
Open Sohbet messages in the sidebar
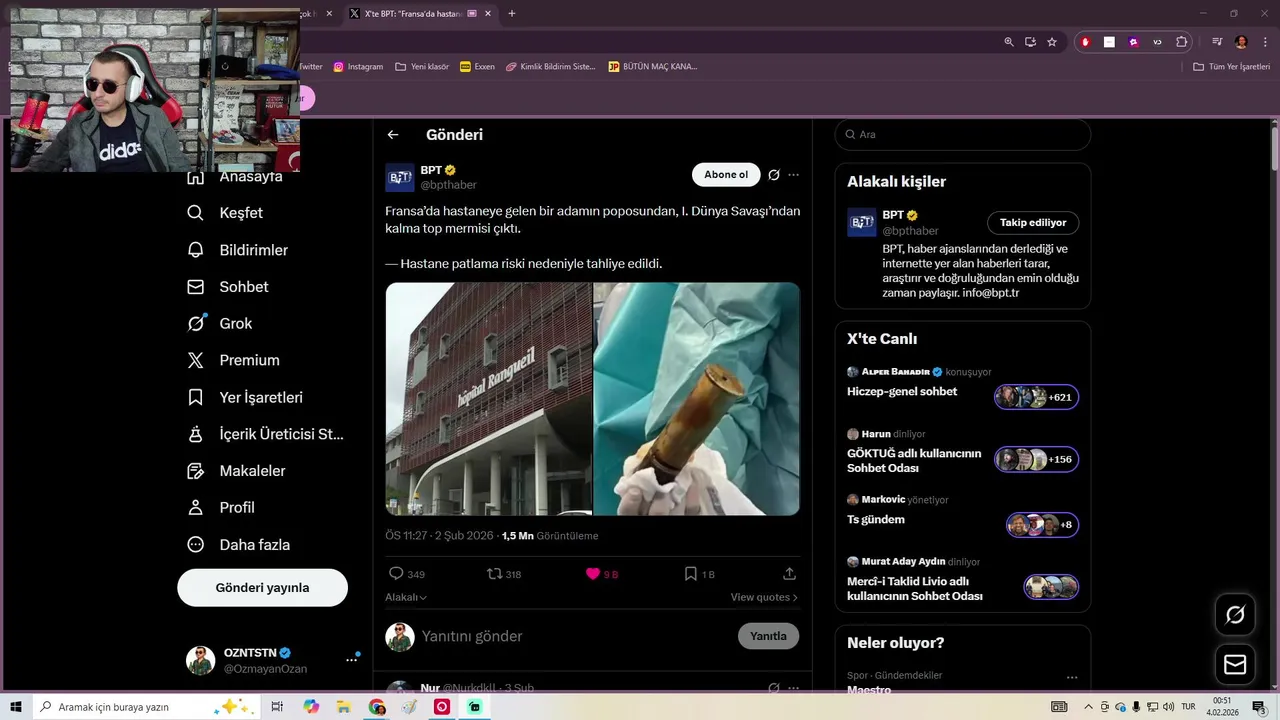click(x=228, y=287)
